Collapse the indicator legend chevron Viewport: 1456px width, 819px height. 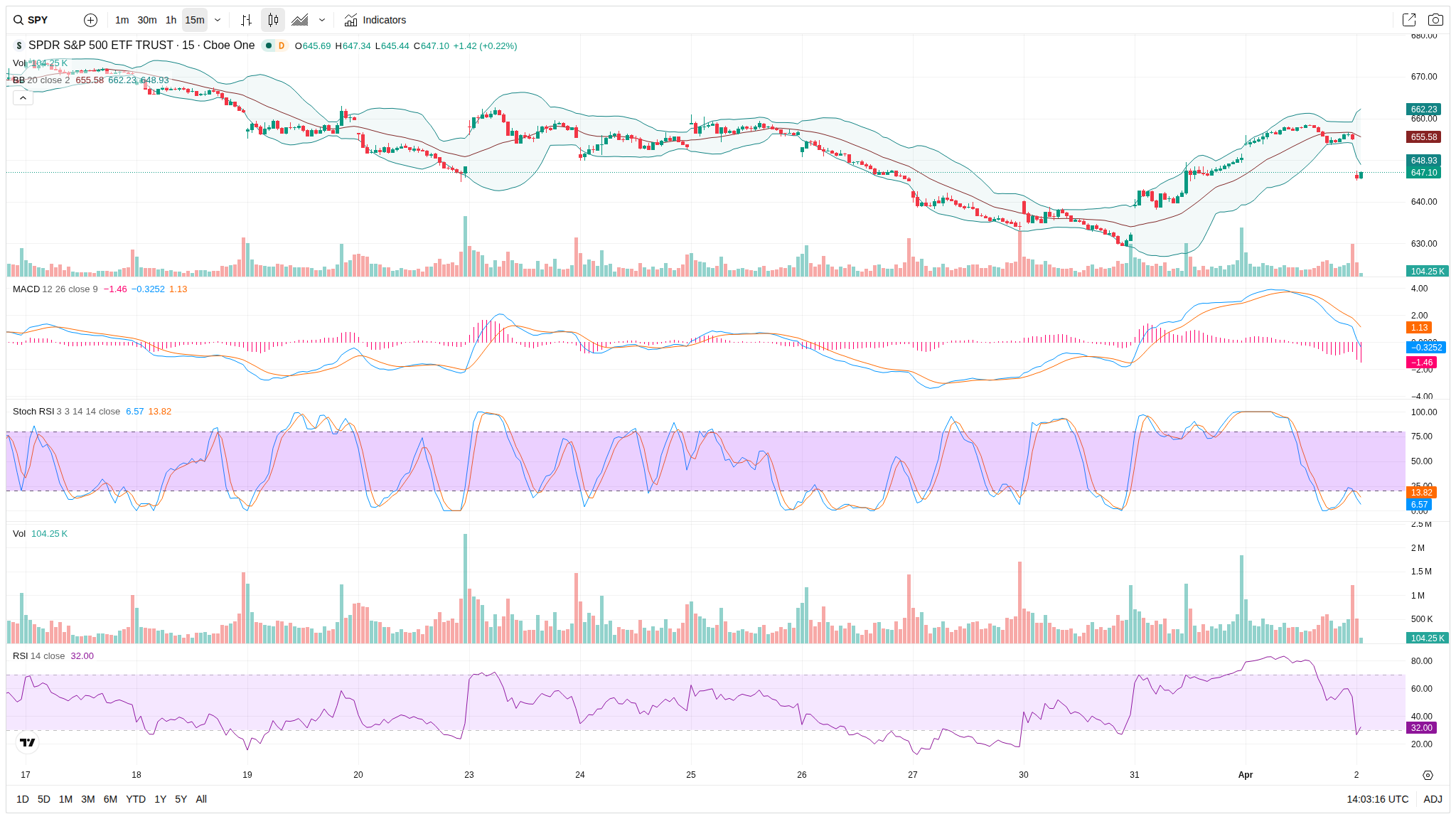23,97
